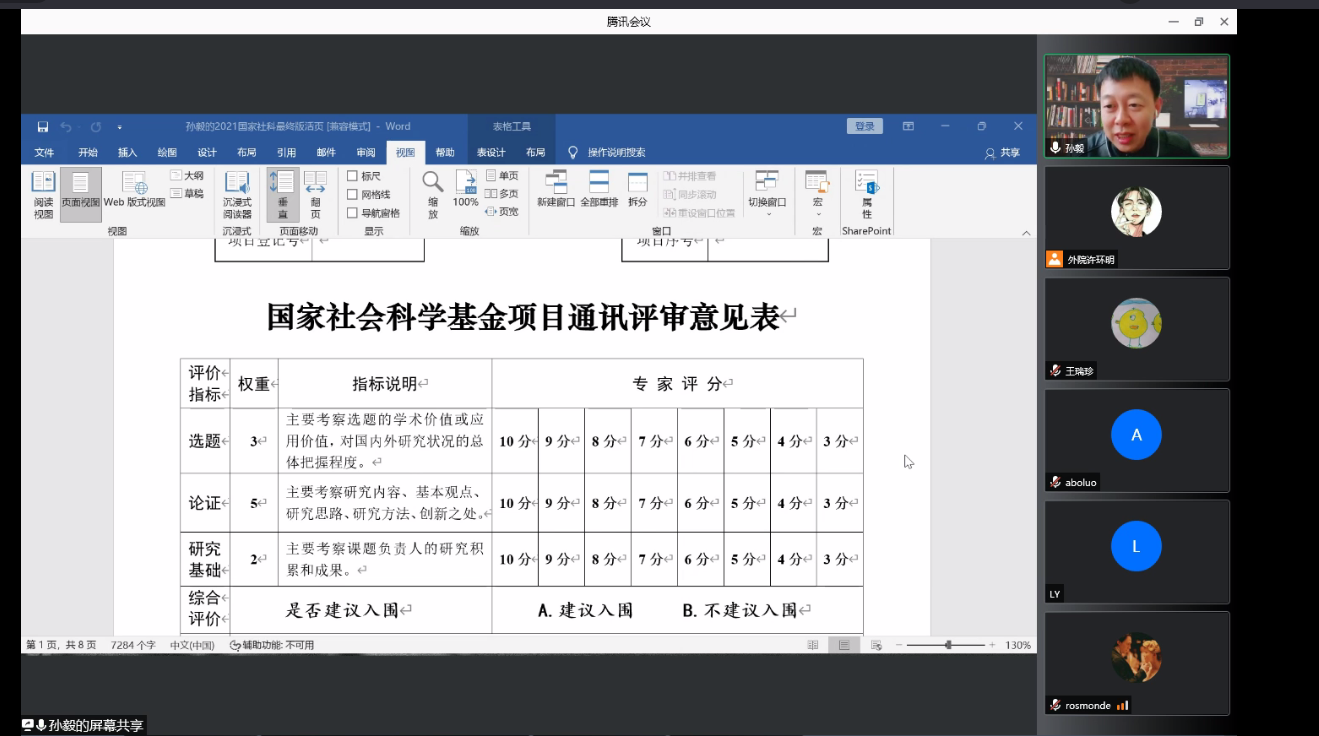This screenshot has width=1319, height=736.
Task: Switch to Web 版式视图 layout
Action: [x=134, y=190]
